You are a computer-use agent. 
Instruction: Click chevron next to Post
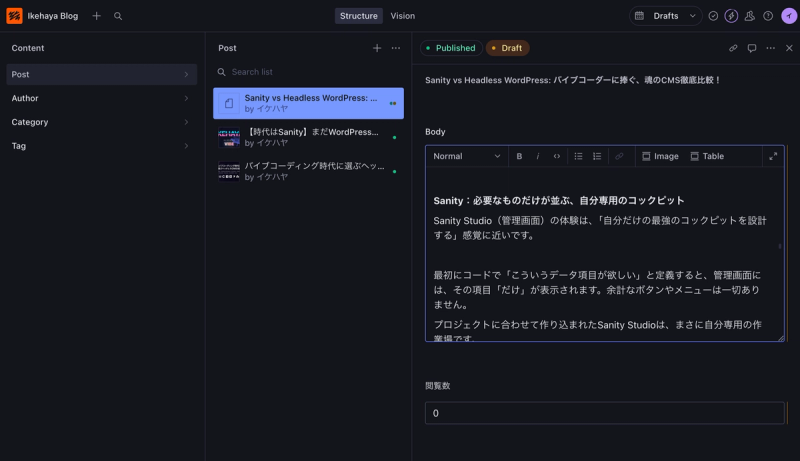[x=186, y=74]
